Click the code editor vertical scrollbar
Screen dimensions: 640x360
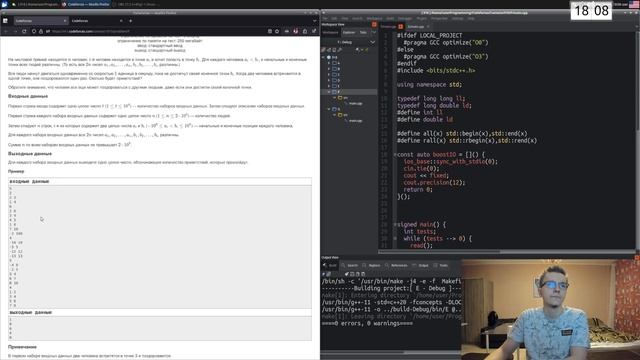pyautogui.click(x=637, y=82)
